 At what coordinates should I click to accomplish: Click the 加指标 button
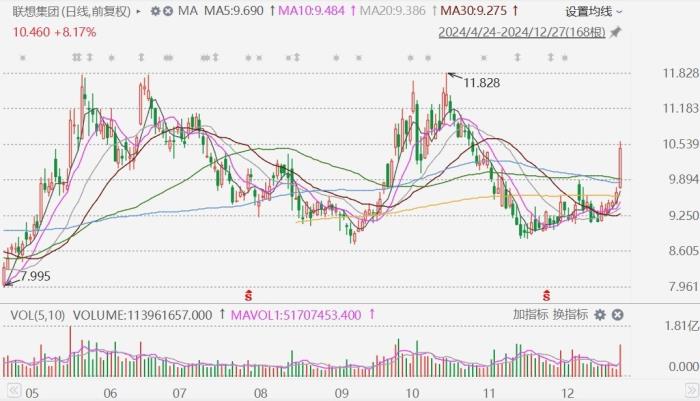coord(530,315)
